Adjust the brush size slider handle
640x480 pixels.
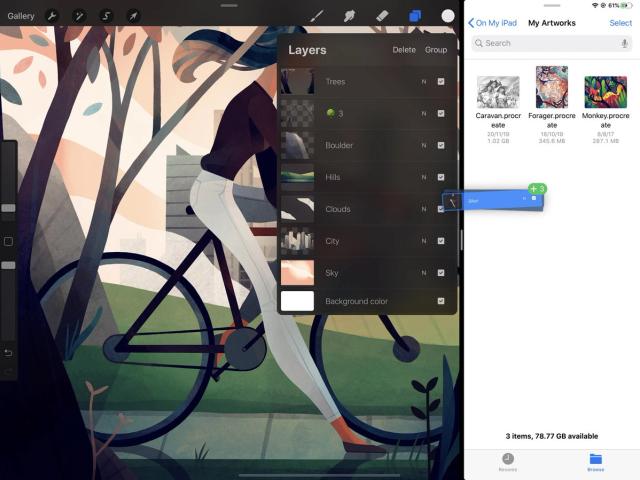click(8, 208)
